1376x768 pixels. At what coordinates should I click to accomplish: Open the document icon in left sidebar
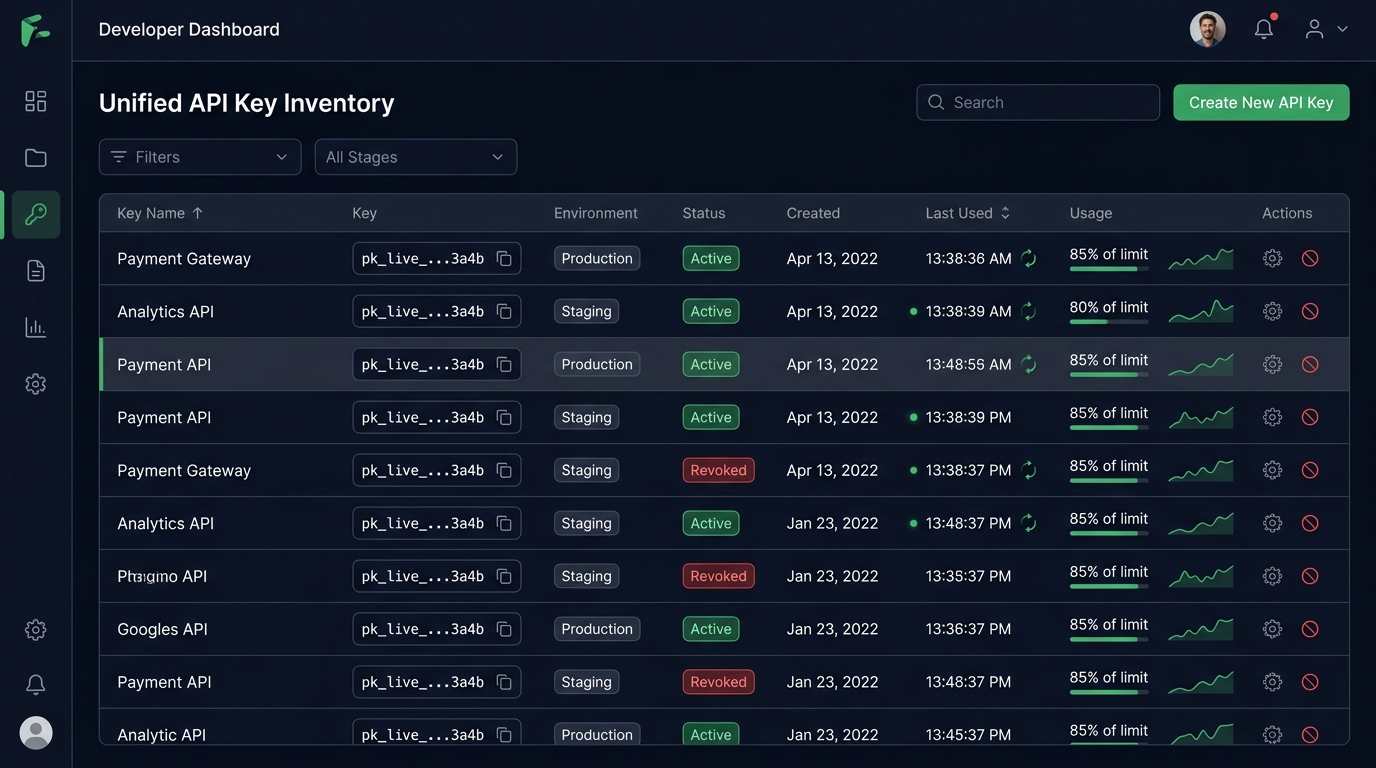36,271
